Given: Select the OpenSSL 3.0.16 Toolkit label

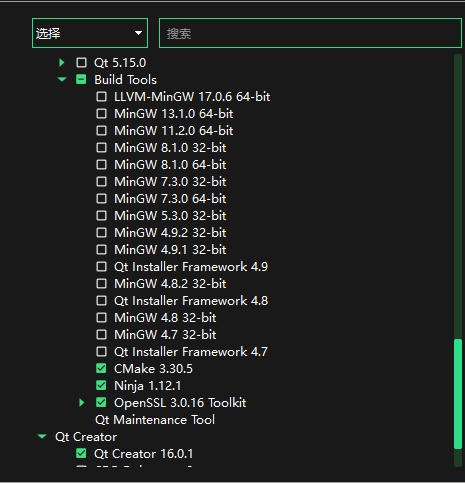Looking at the screenshot, I should pos(180,402).
